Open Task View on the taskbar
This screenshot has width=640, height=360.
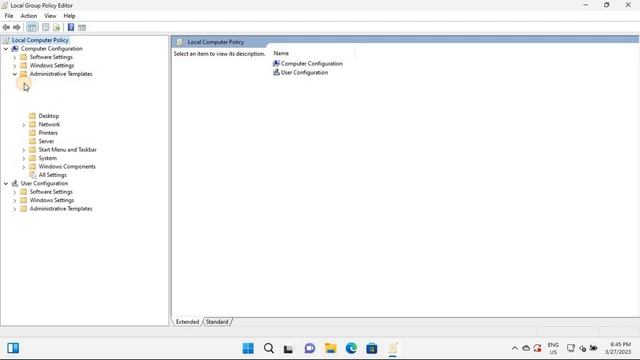pos(289,349)
